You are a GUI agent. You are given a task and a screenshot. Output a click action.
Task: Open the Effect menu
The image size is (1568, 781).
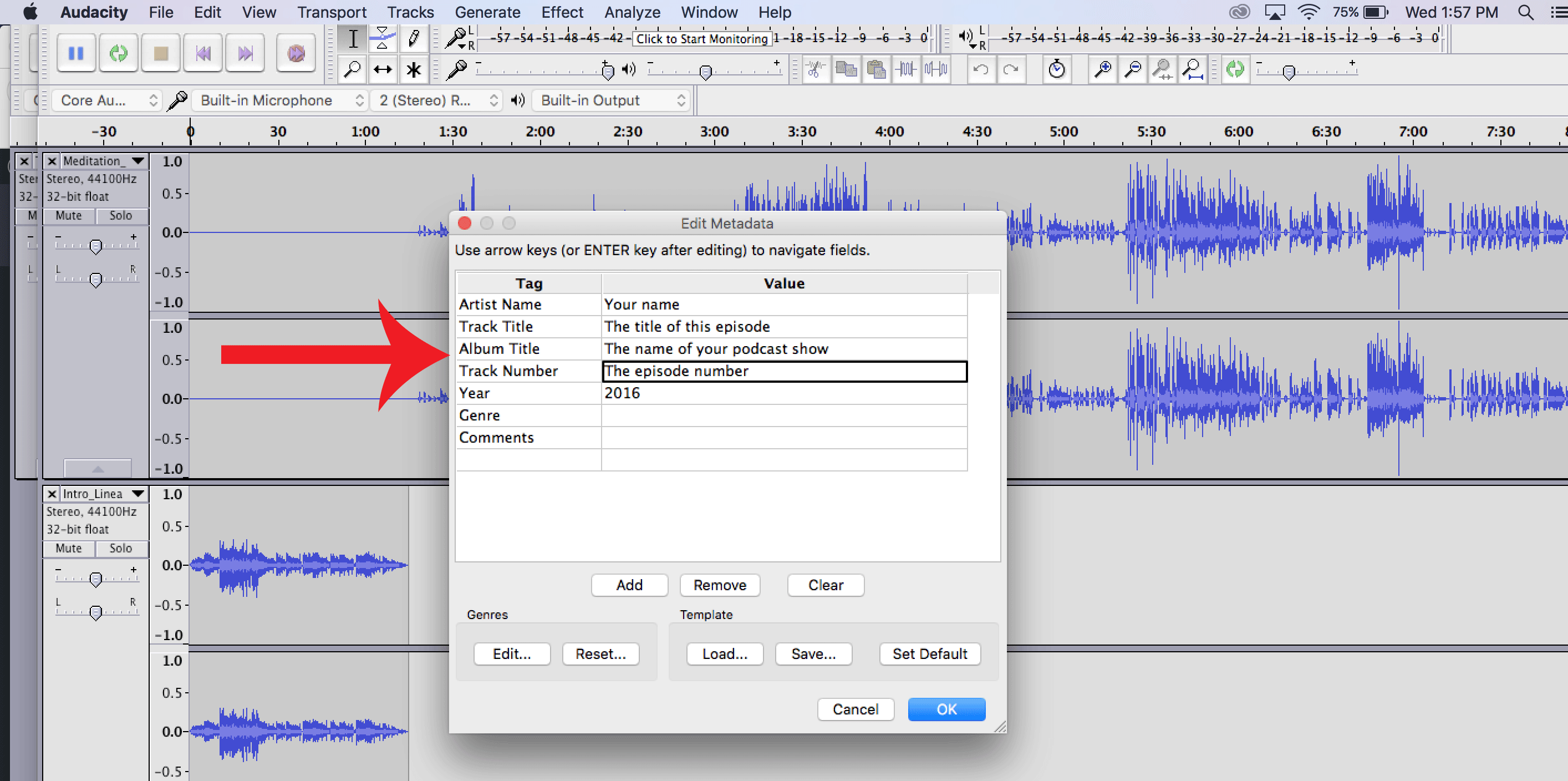point(562,12)
